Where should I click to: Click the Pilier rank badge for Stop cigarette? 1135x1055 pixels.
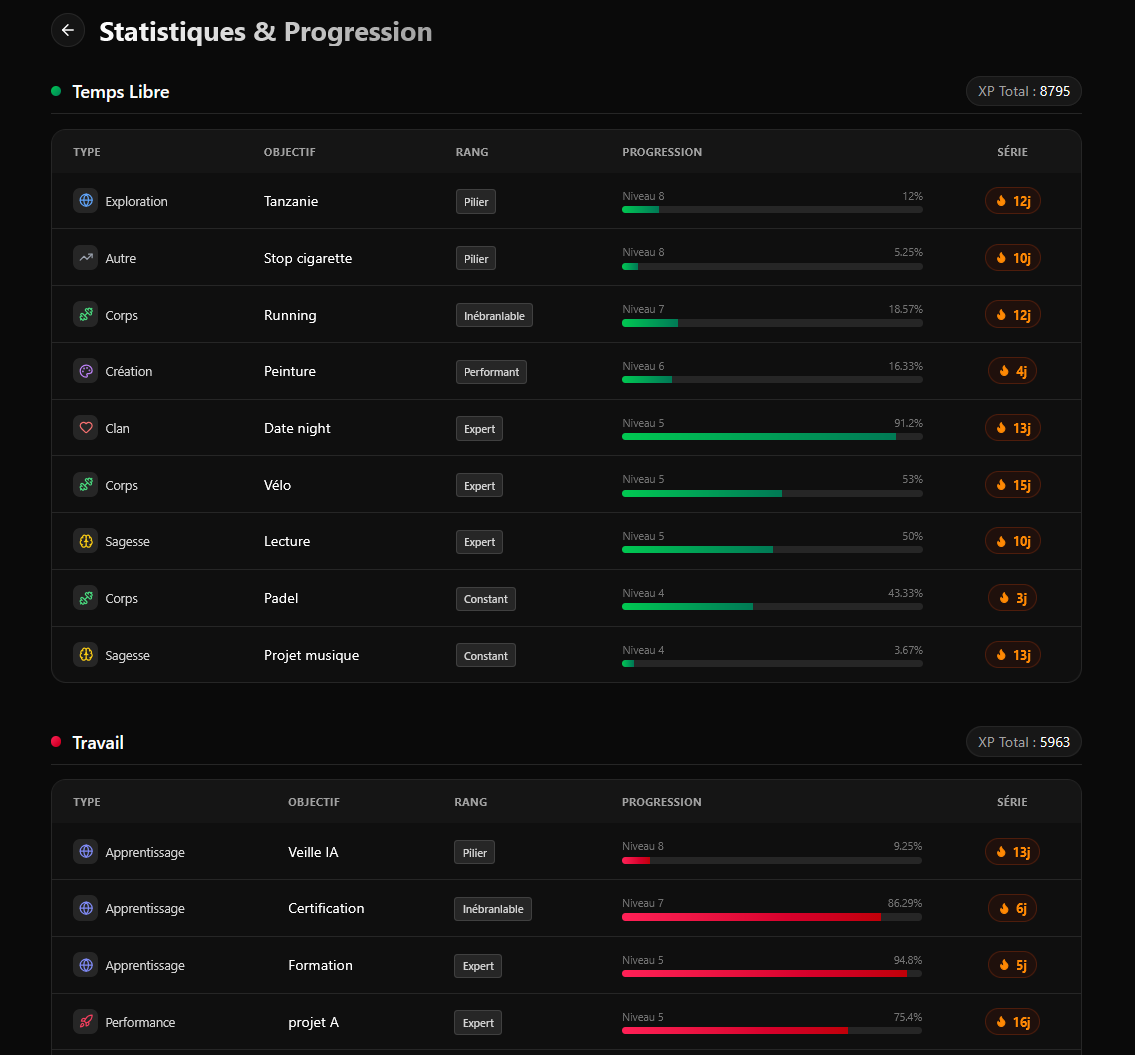tap(476, 258)
